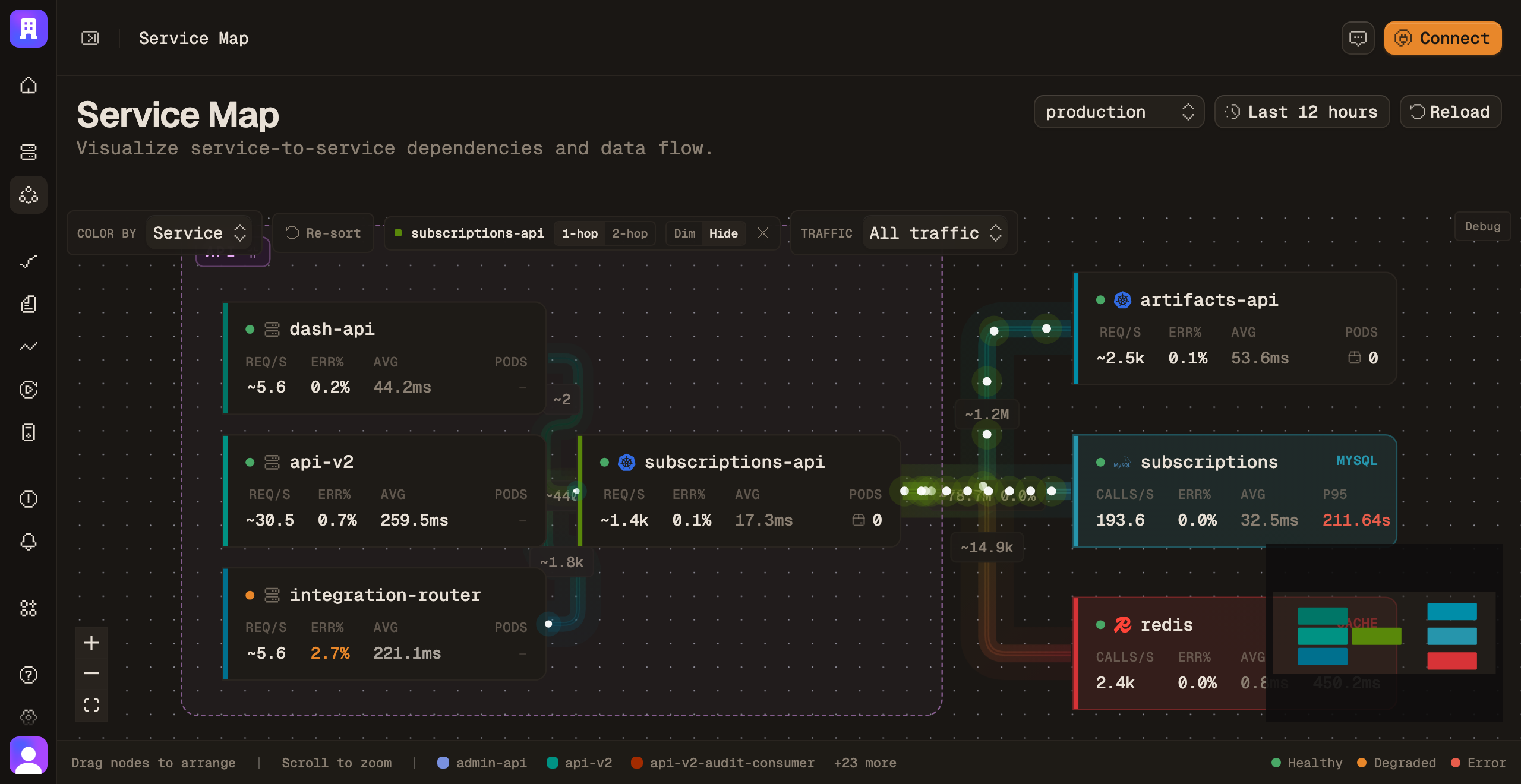Click the Re-sort button
Image resolution: width=1521 pixels, height=784 pixels.
coord(323,233)
